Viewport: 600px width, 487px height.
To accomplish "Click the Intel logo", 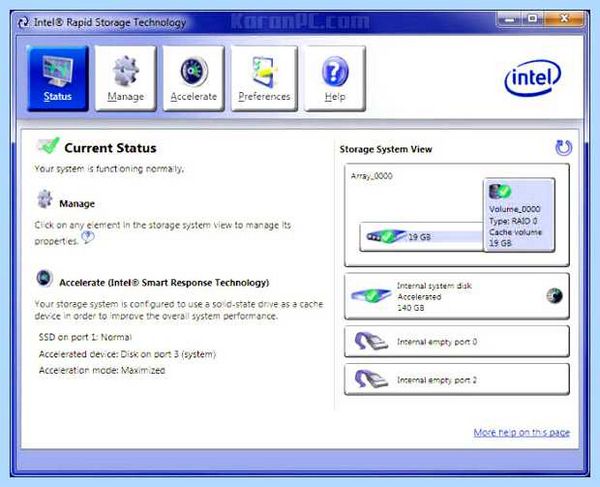I will pos(533,78).
